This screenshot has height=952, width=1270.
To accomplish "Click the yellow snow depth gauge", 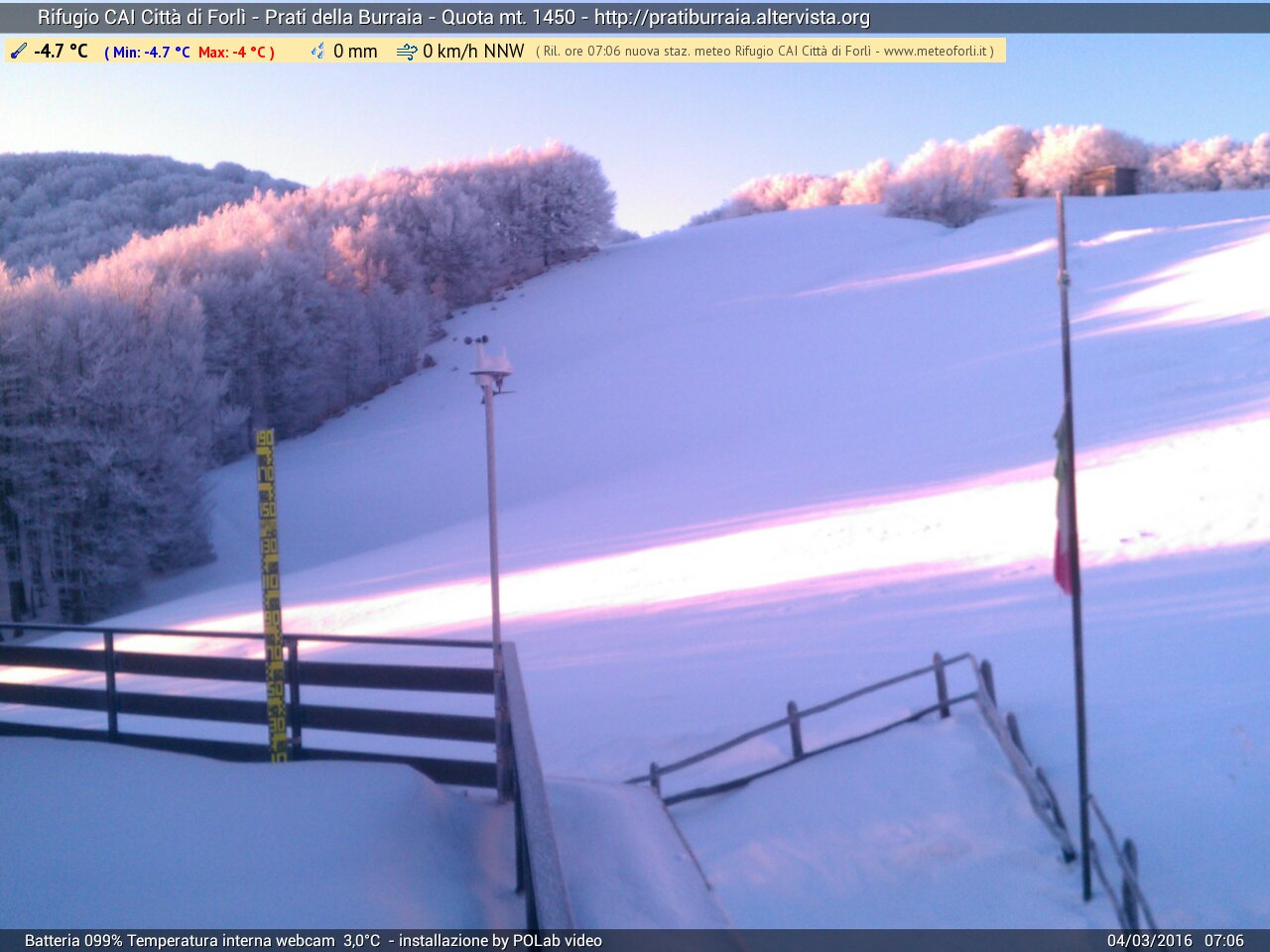I will [270, 595].
